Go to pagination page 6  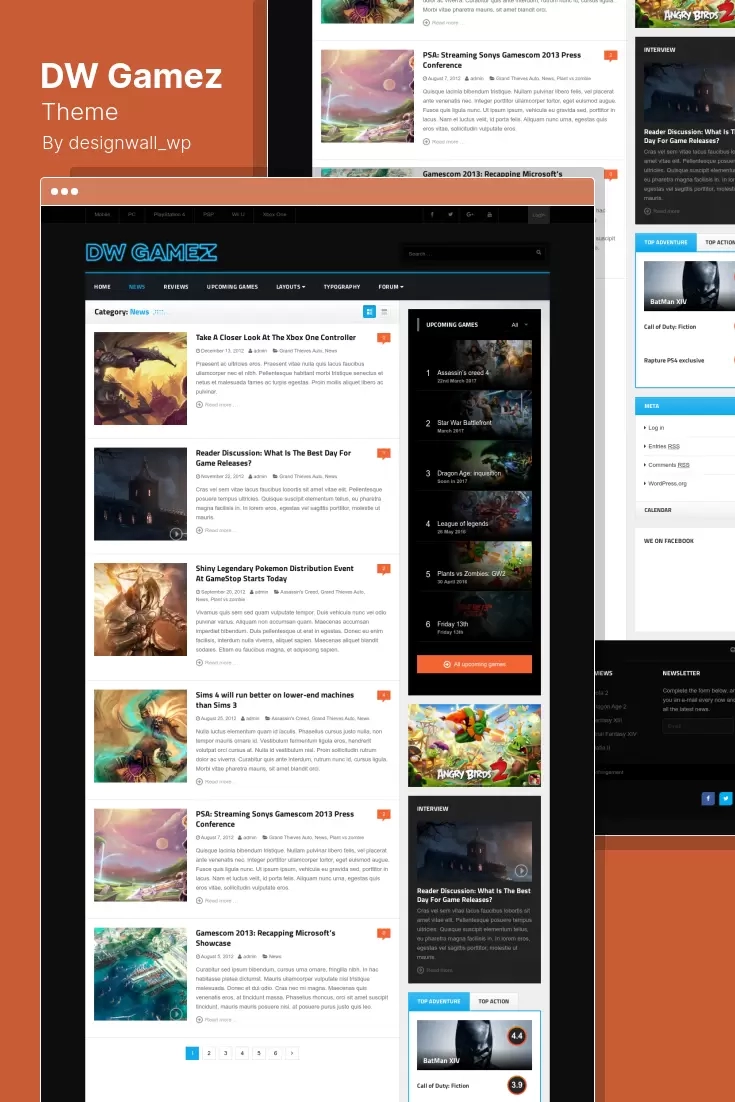(x=275, y=1053)
